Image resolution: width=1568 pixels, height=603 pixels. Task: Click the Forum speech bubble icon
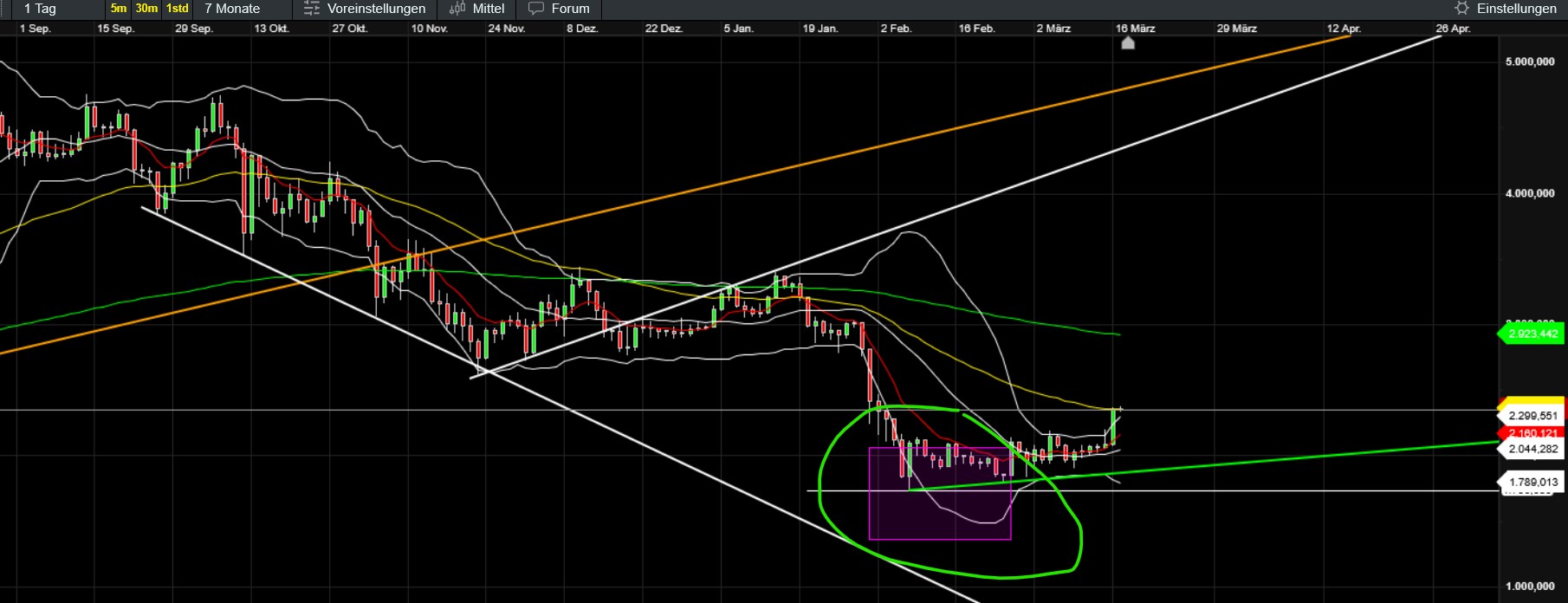(x=536, y=9)
